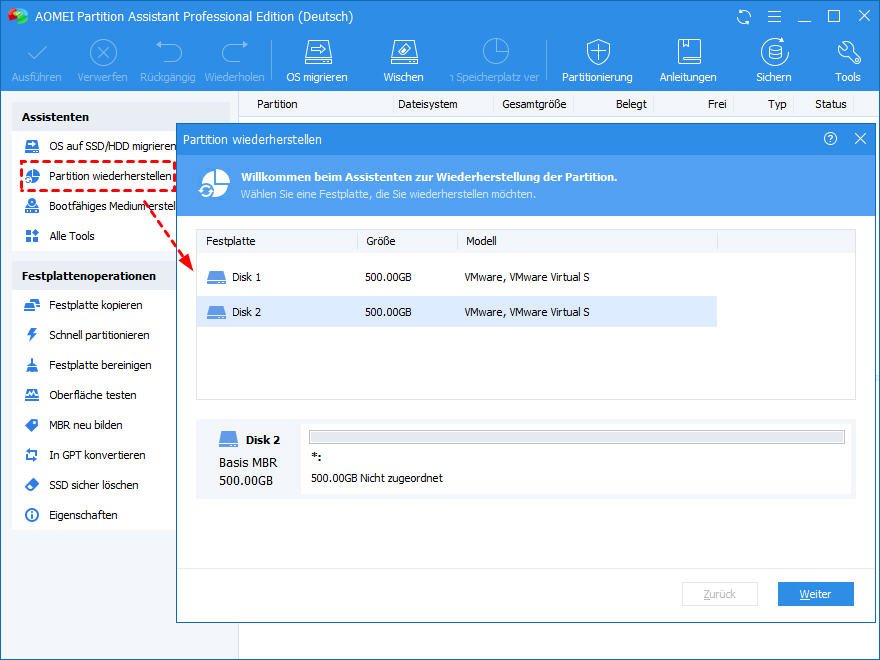The width and height of the screenshot is (880, 660).
Task: Select the Disk 1 row
Action: (x=457, y=277)
